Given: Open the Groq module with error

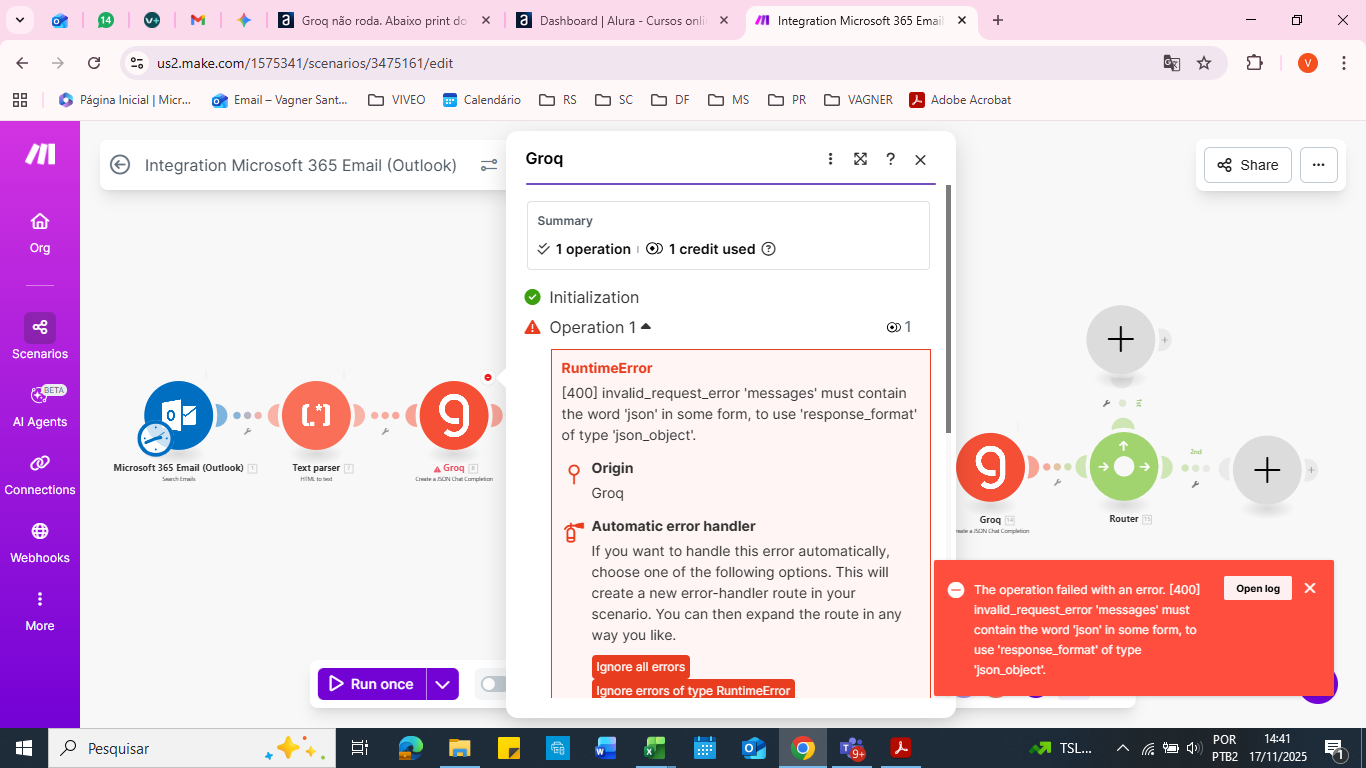Looking at the screenshot, I should [x=454, y=415].
